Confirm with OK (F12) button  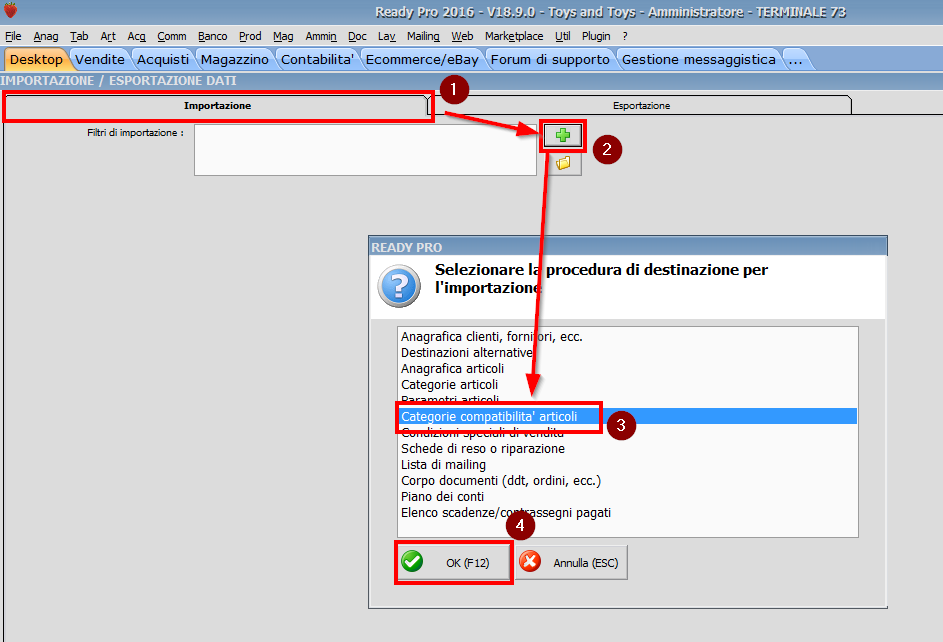click(x=453, y=563)
